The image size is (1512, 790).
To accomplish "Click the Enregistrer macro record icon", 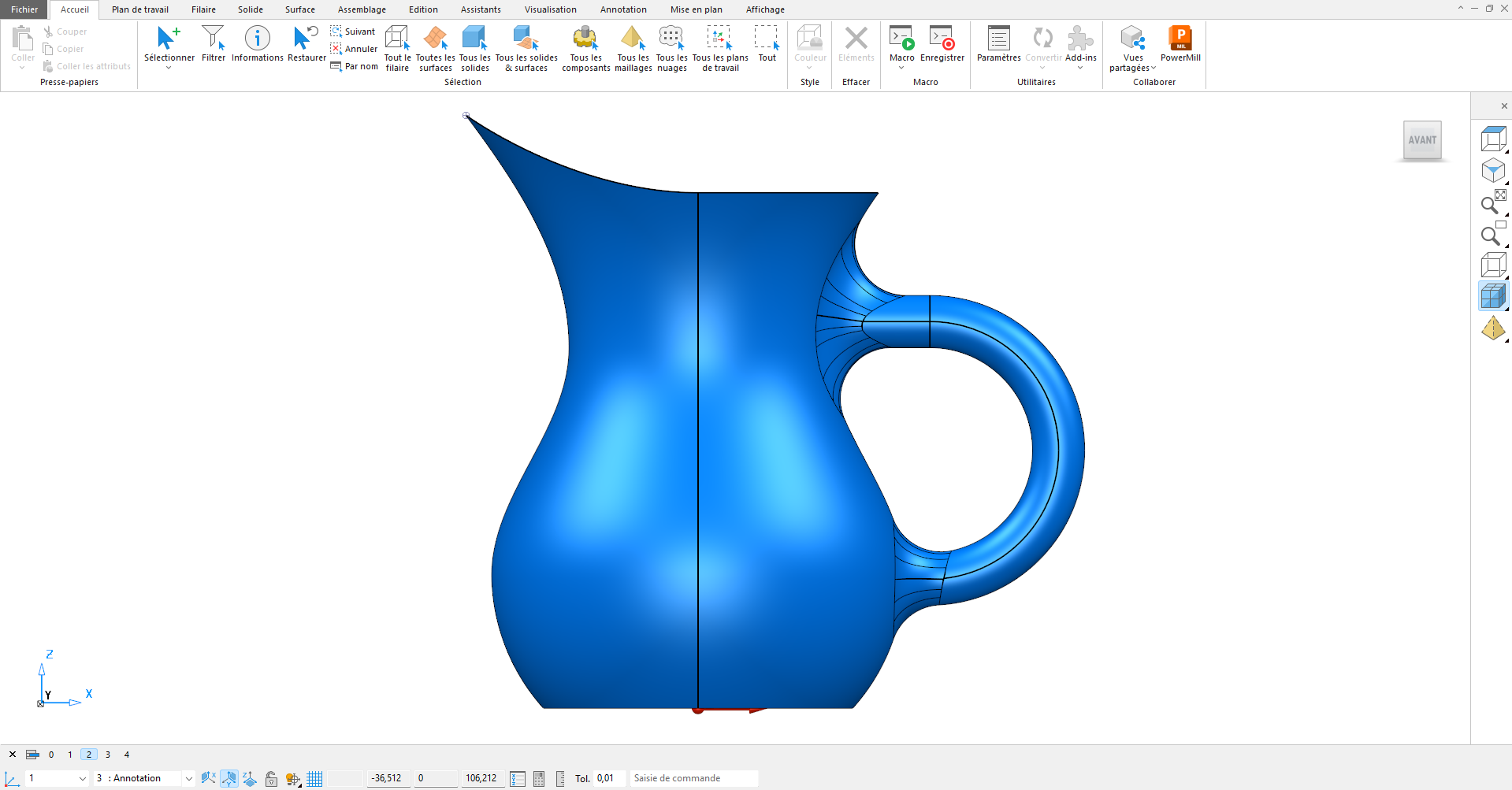I will click(x=942, y=44).
